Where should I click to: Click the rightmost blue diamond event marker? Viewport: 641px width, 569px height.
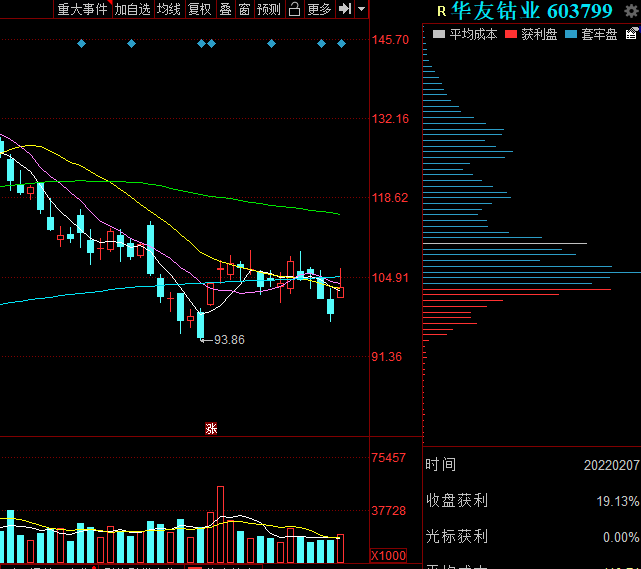tap(341, 43)
